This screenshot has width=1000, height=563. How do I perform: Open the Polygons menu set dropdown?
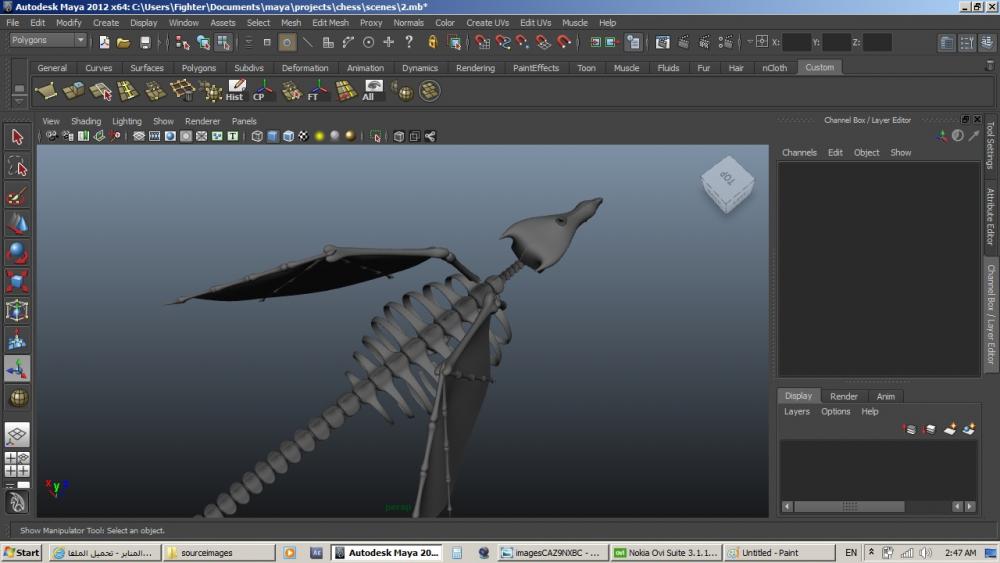48,41
